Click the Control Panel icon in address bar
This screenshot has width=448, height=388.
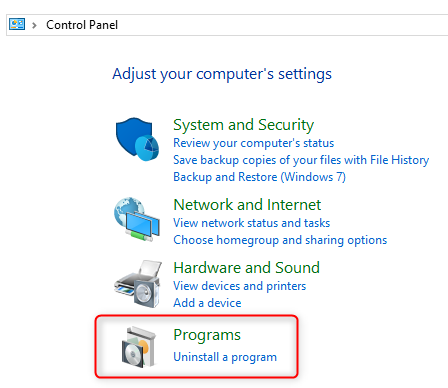tap(17, 24)
